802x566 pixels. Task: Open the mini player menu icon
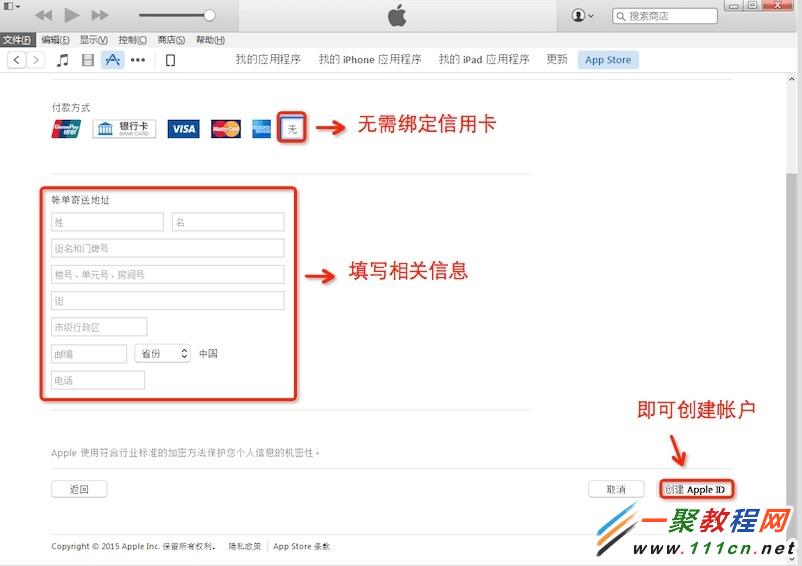[x=11, y=6]
